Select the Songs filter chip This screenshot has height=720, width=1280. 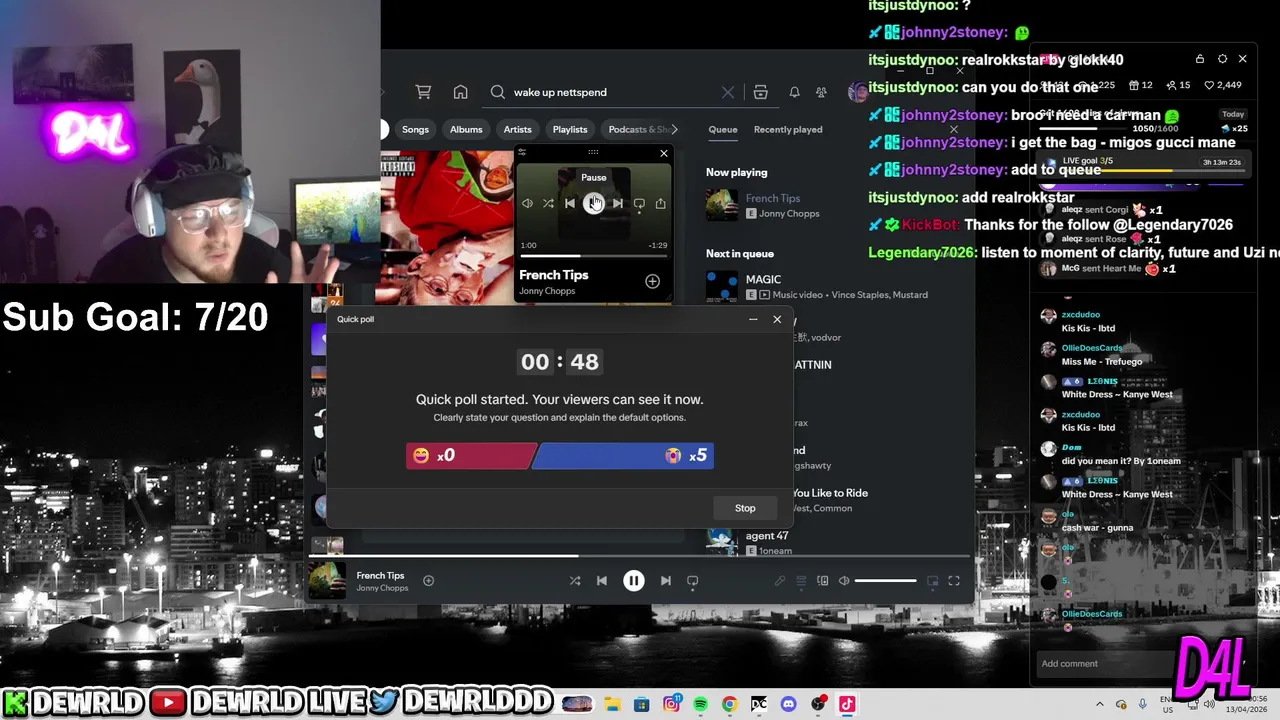(x=415, y=129)
